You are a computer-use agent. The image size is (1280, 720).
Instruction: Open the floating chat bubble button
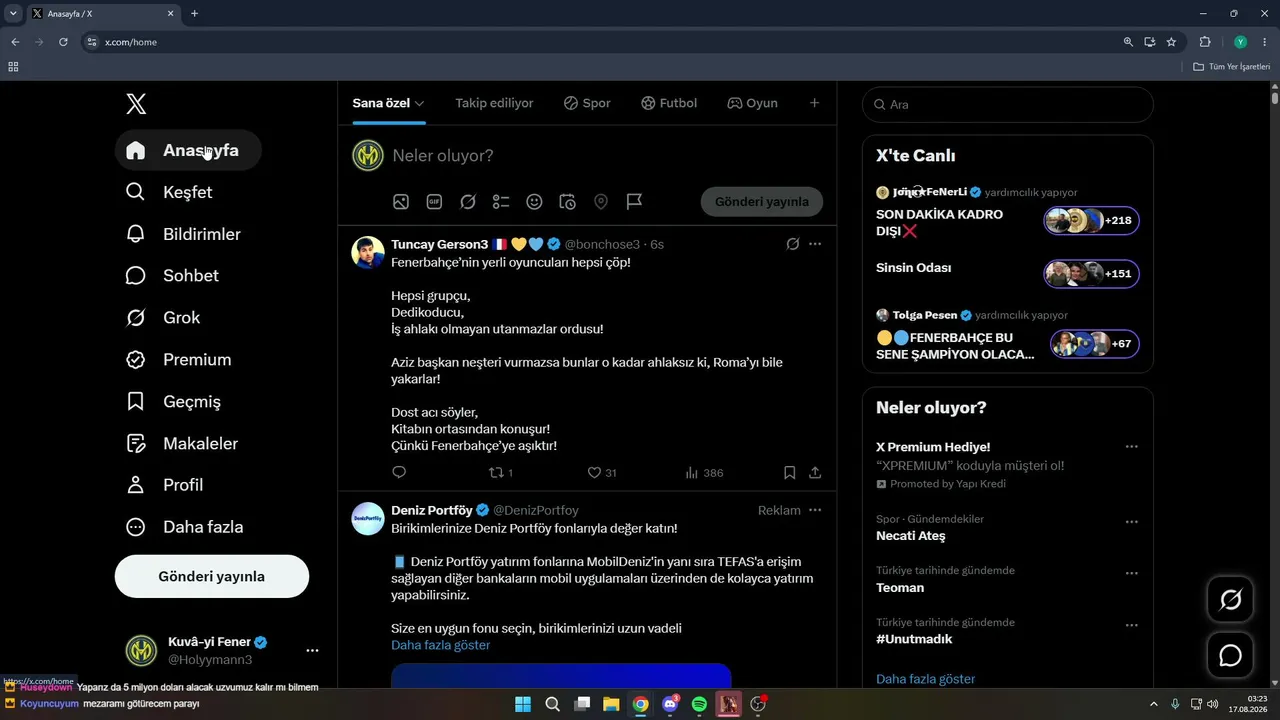pyautogui.click(x=1231, y=656)
